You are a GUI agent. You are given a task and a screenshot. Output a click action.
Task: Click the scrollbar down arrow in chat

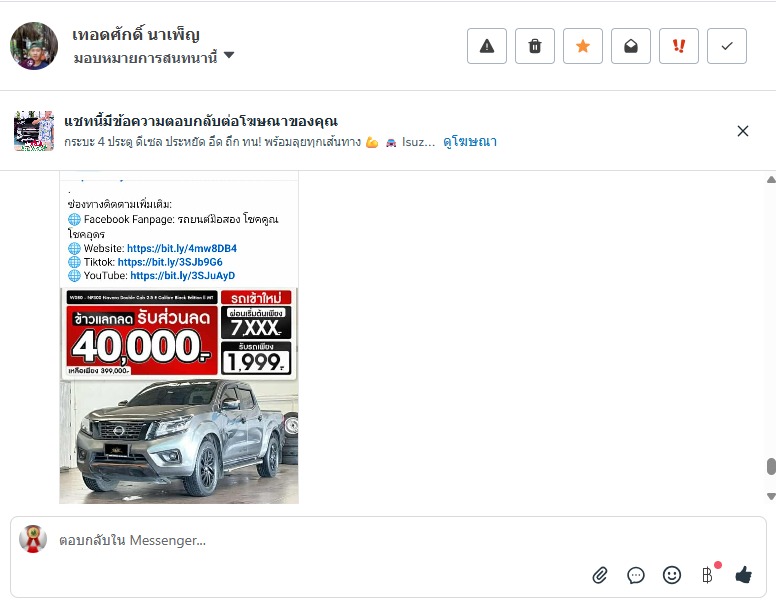pos(771,496)
